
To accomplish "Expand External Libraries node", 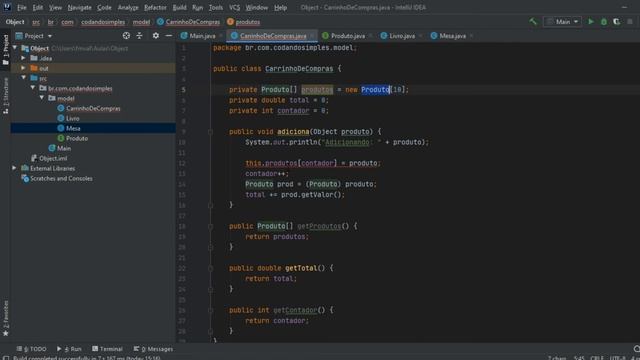I will (14, 168).
